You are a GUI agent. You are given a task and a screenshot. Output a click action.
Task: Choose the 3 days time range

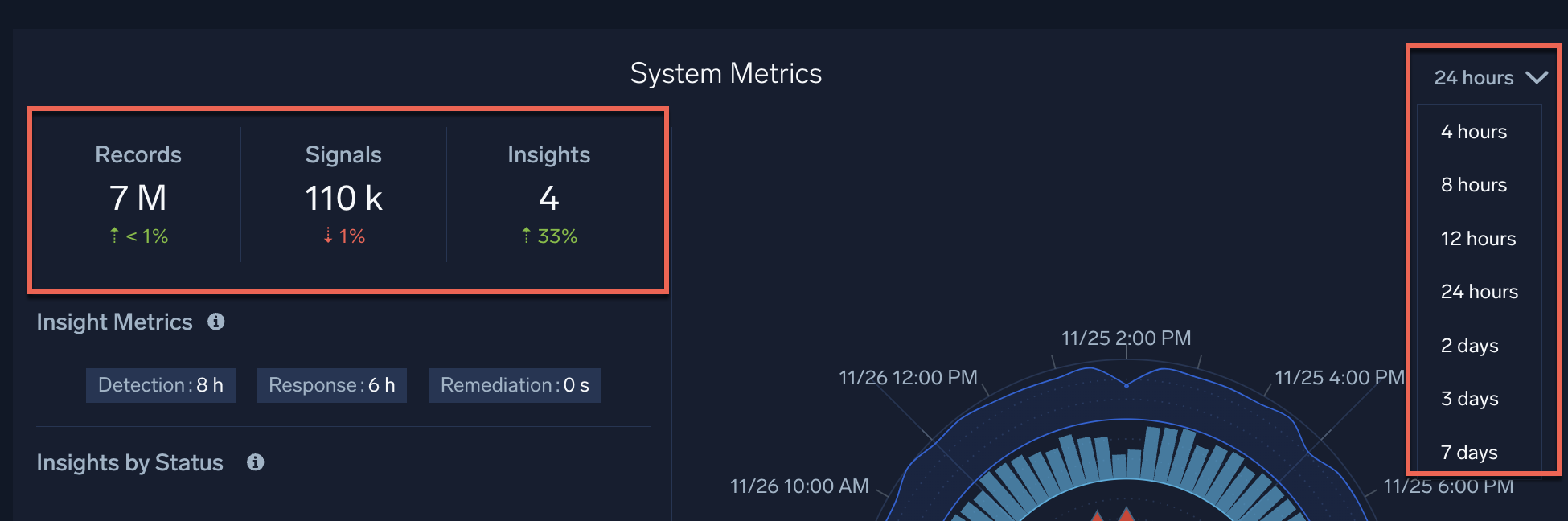click(1469, 399)
